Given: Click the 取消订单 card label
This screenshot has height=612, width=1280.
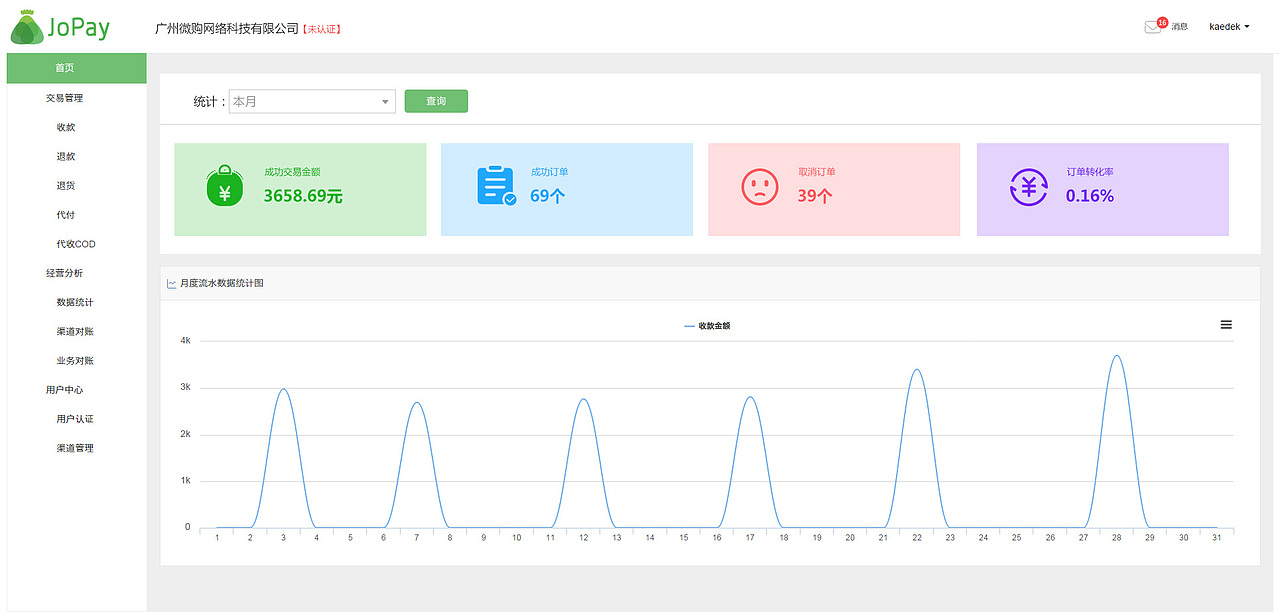Looking at the screenshot, I should [817, 172].
